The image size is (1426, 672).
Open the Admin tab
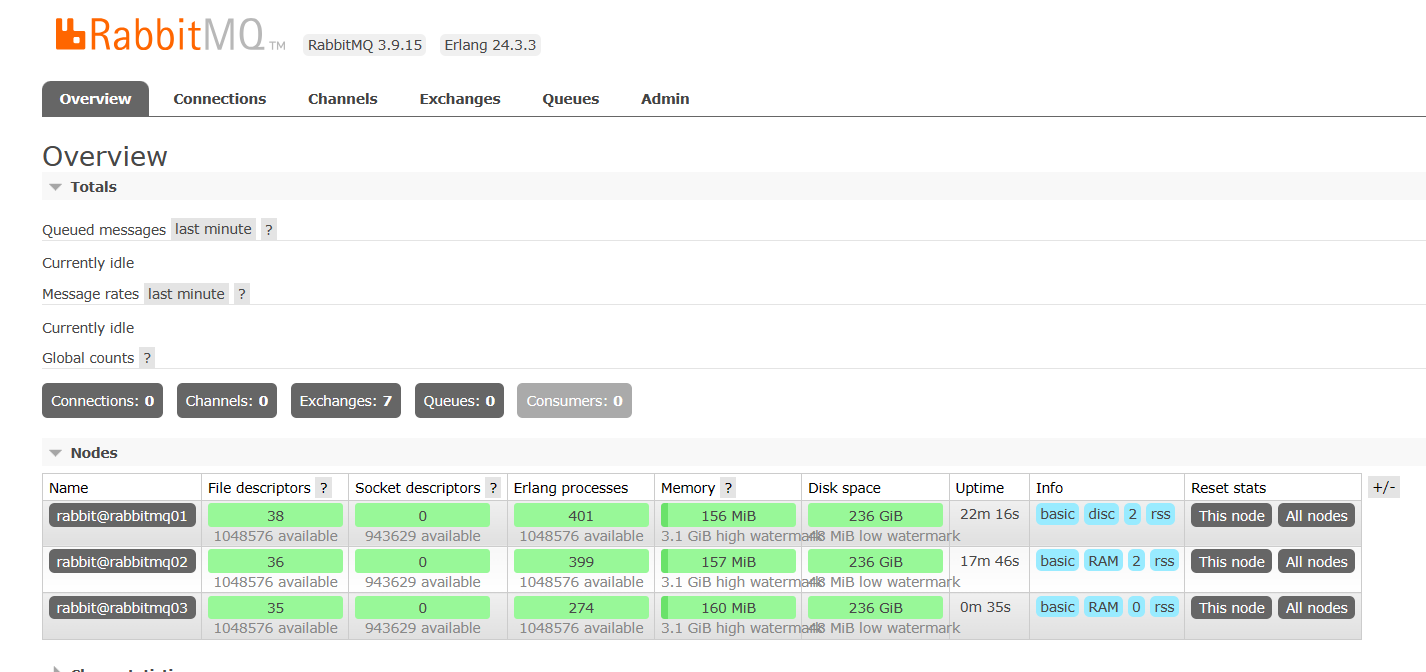(x=664, y=98)
